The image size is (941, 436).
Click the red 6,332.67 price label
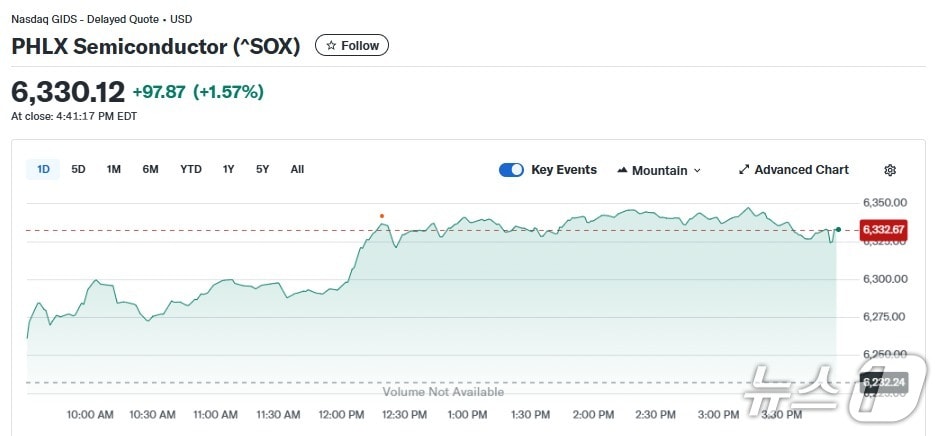(883, 230)
